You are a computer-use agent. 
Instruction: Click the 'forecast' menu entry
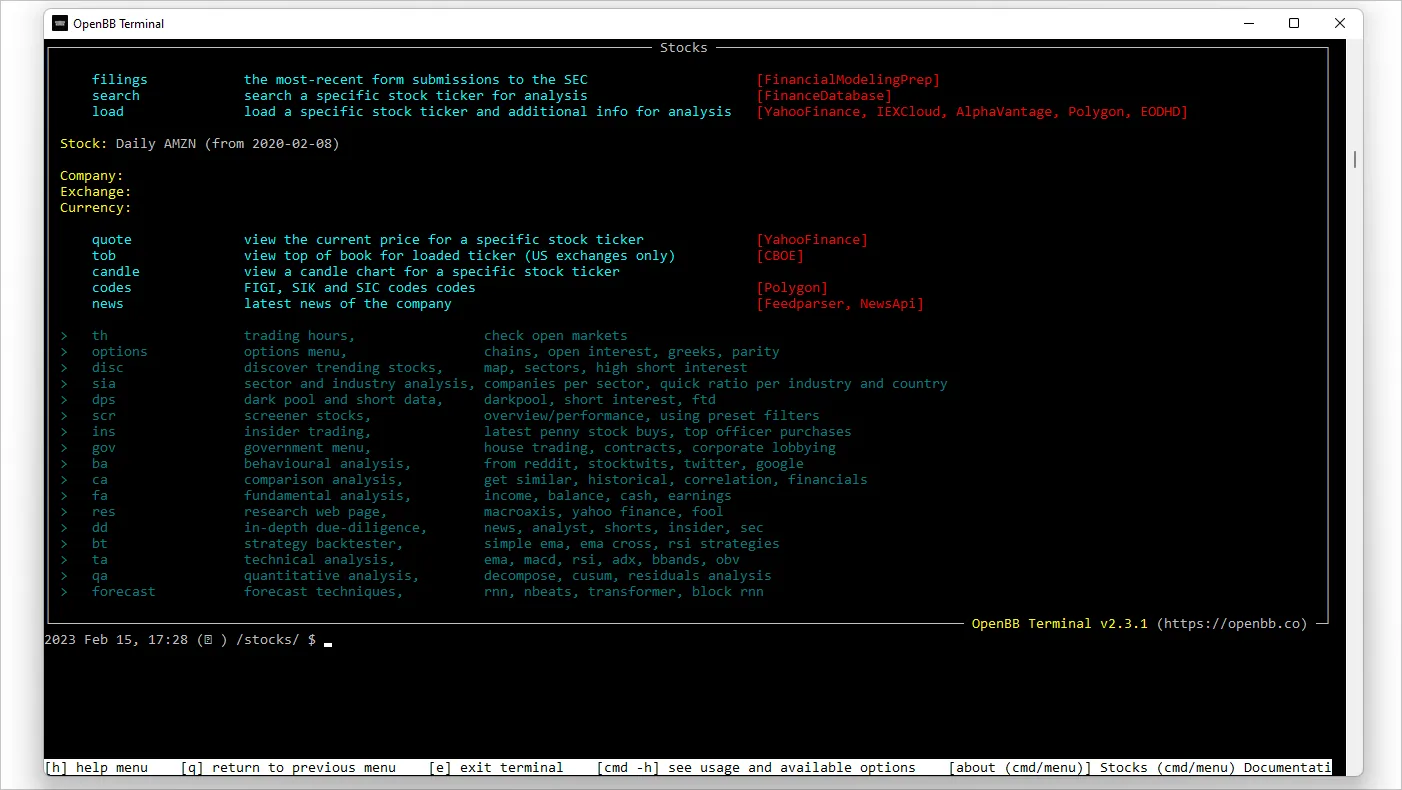tap(124, 592)
